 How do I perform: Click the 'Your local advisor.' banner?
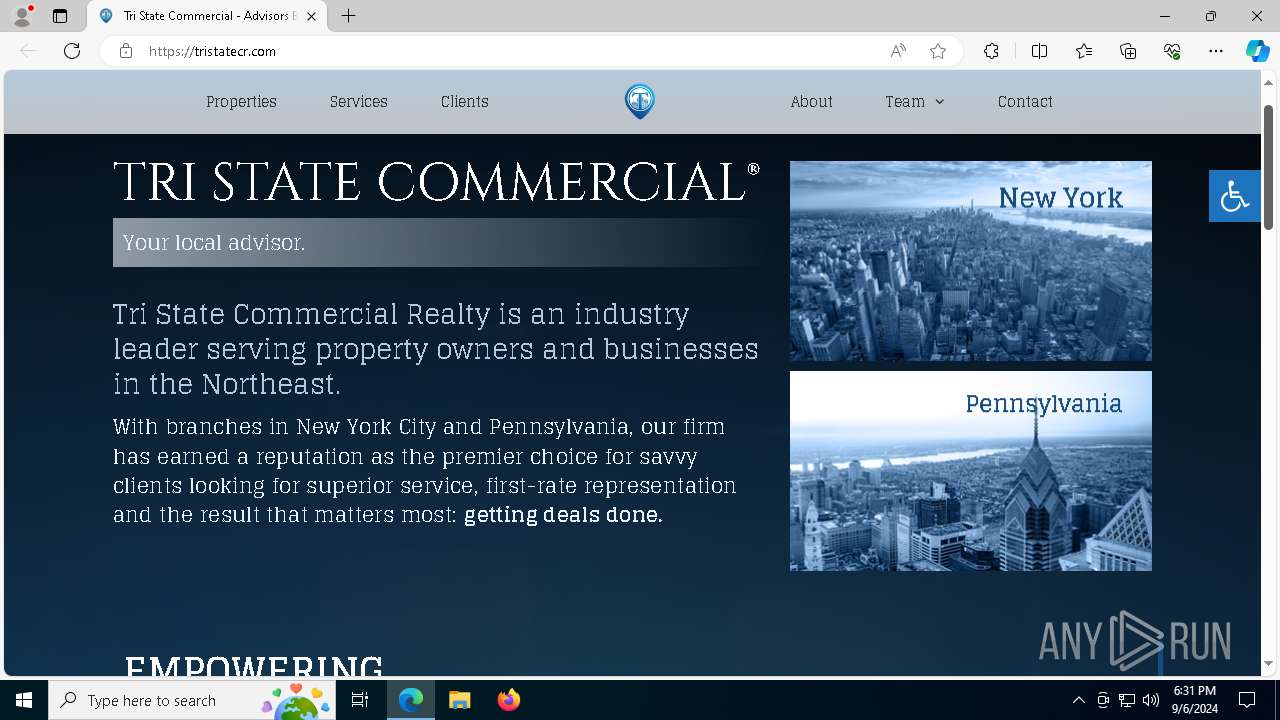point(437,242)
